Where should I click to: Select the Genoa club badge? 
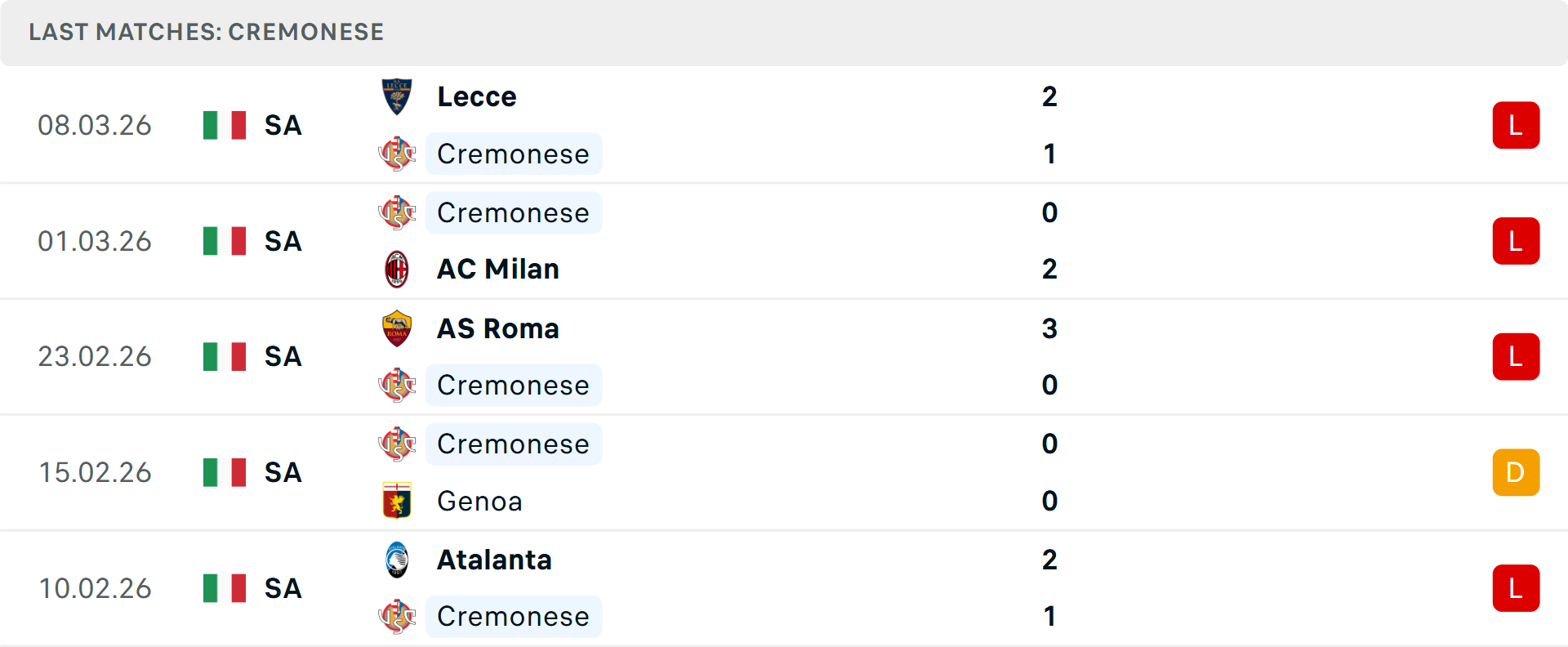398,501
